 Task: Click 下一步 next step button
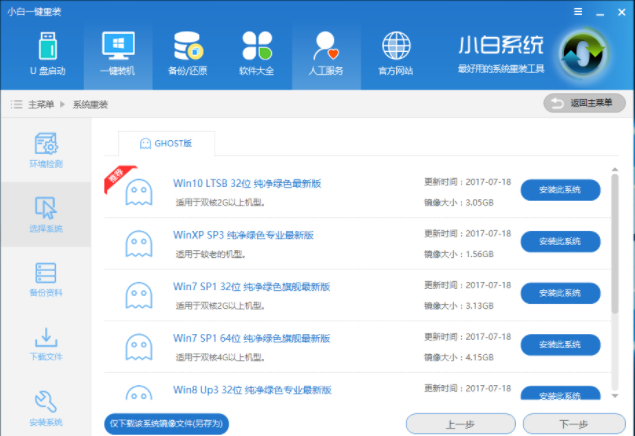pos(572,423)
